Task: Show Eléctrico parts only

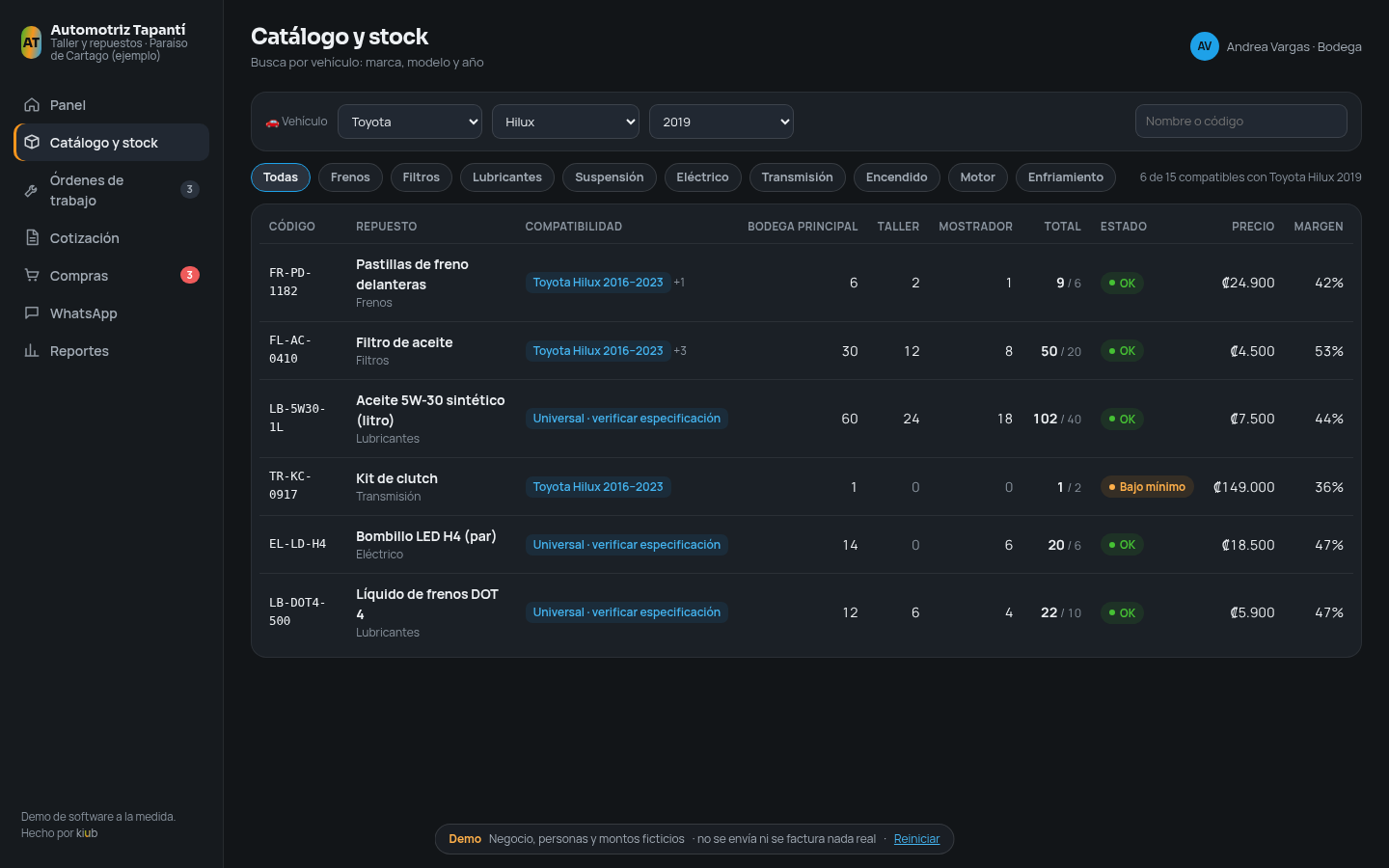Action: coord(702,177)
